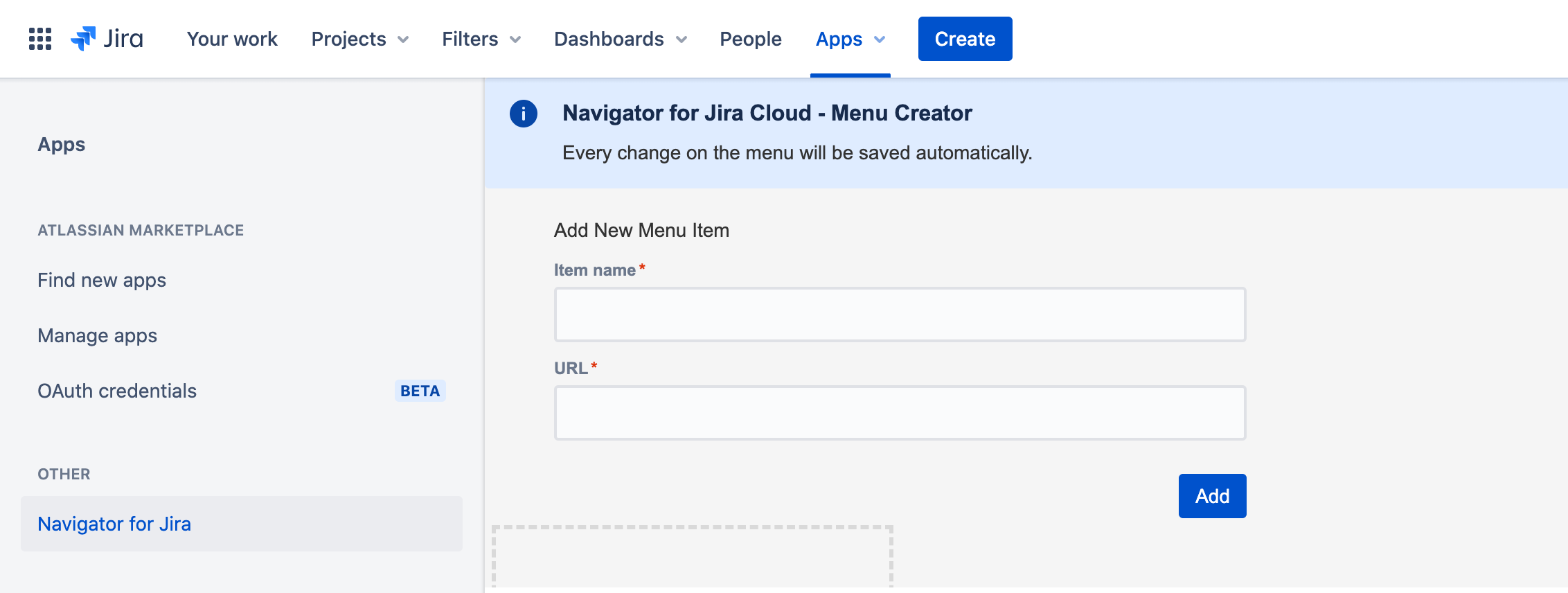Click the Item name label

click(x=595, y=270)
